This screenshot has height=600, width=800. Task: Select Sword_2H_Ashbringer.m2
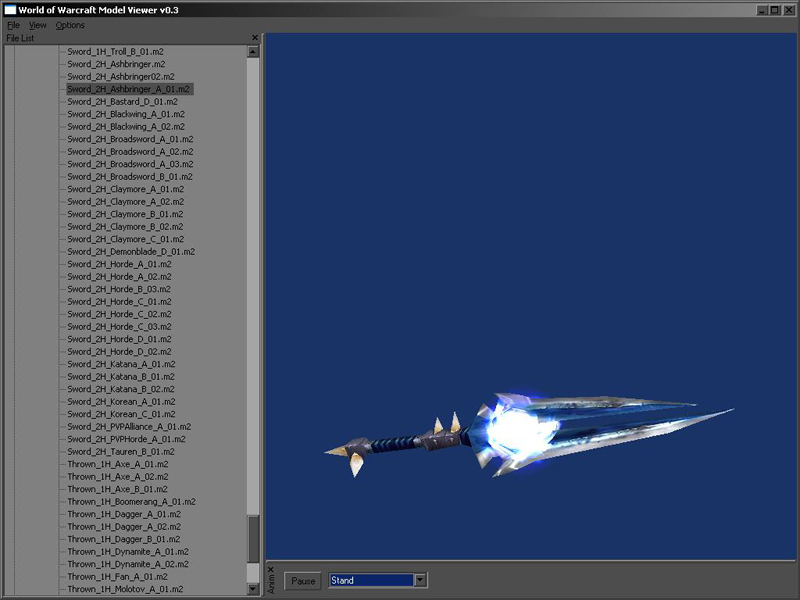pyautogui.click(x=116, y=64)
